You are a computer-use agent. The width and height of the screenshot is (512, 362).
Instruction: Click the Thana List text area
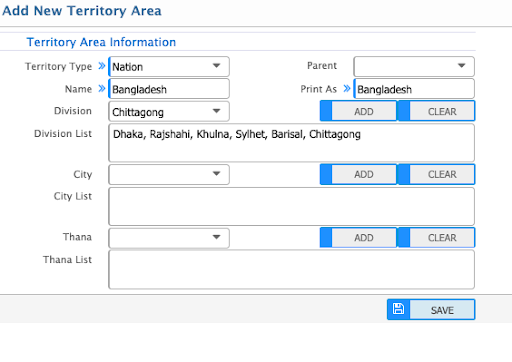point(292,270)
